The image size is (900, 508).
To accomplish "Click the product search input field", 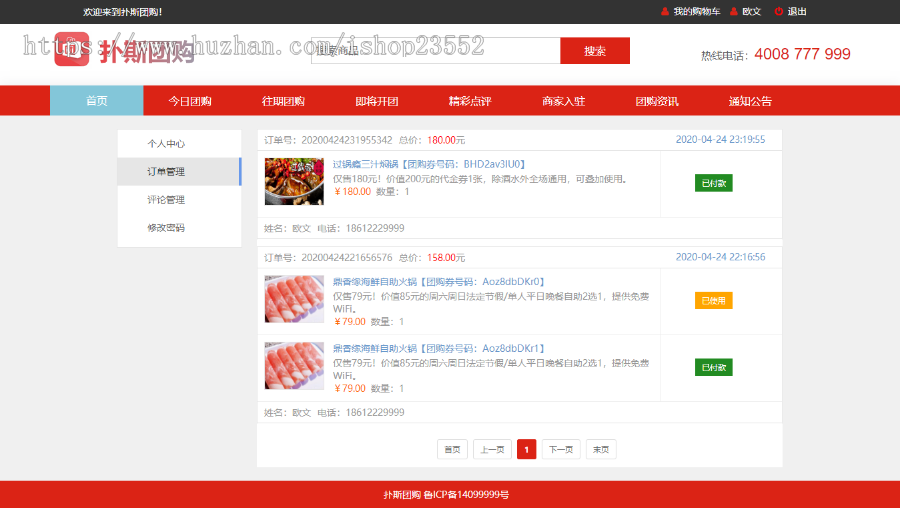I will 436,51.
